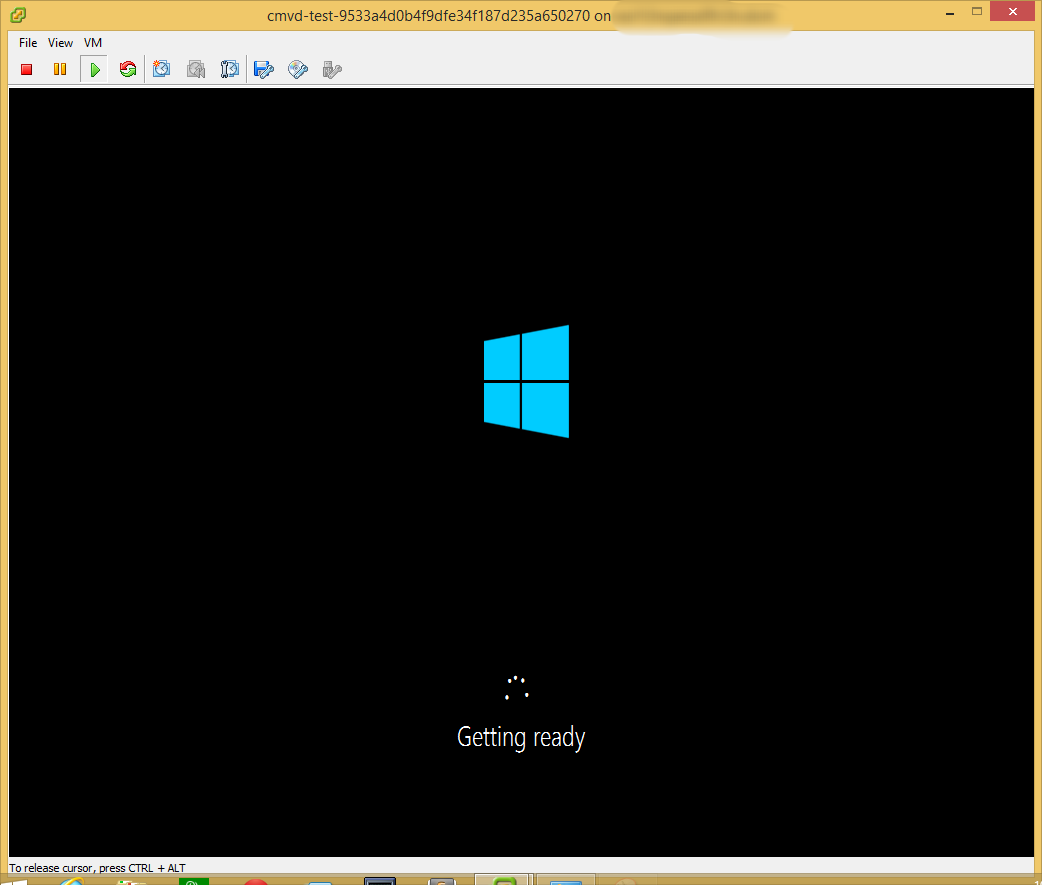Click the Windows logo on boot screen

[526, 381]
